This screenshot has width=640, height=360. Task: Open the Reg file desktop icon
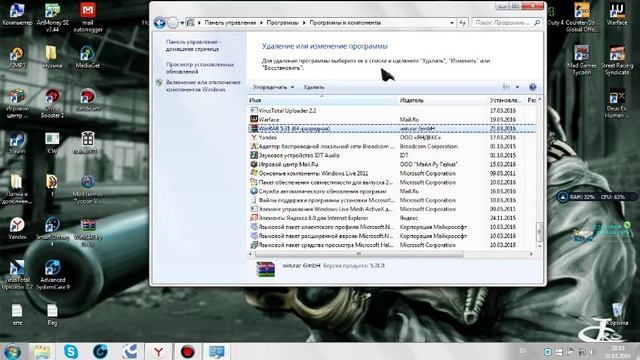pyautogui.click(x=52, y=314)
